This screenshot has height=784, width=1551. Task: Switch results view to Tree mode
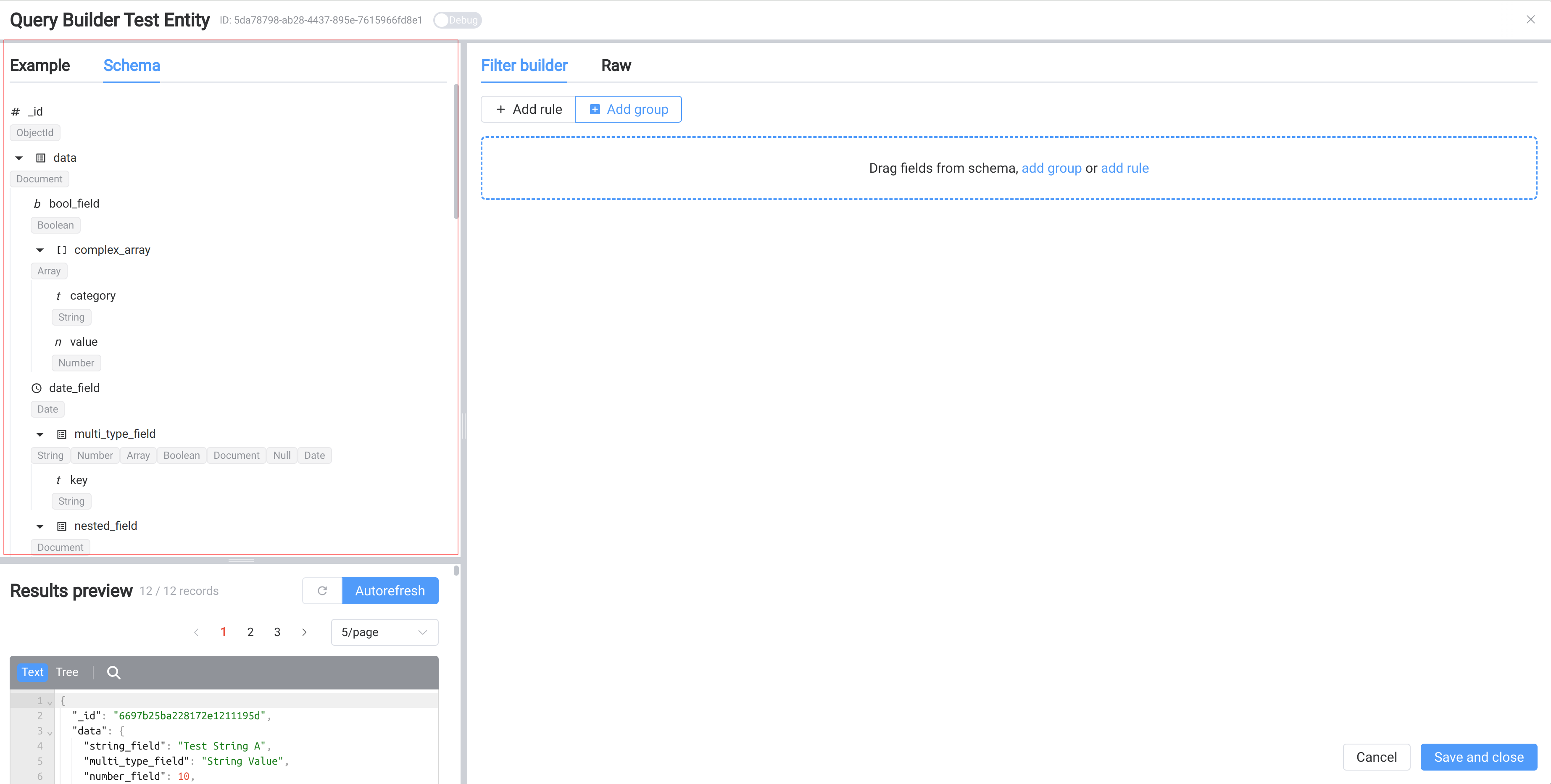[x=67, y=672]
